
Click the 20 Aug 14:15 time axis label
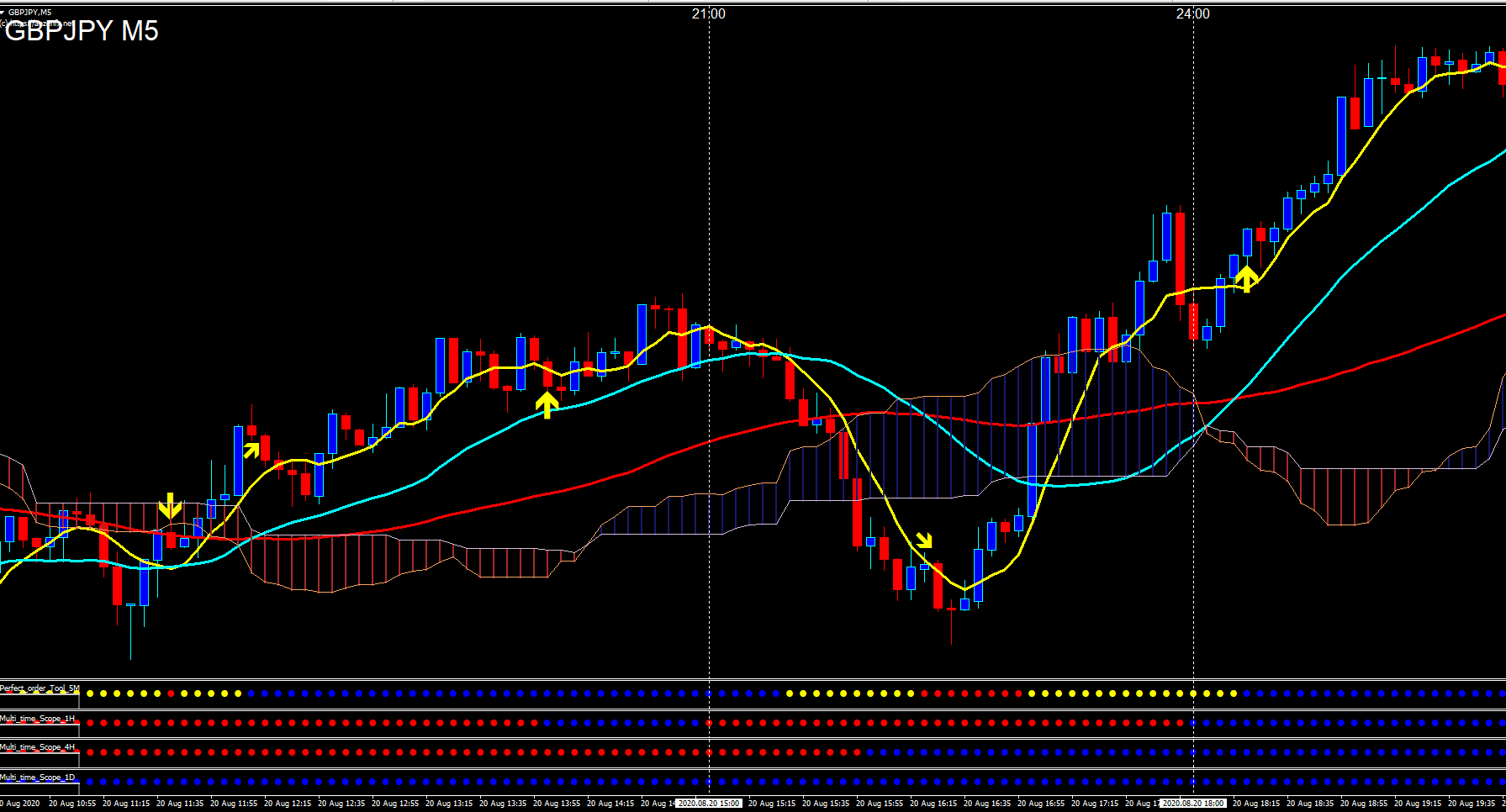coord(610,804)
